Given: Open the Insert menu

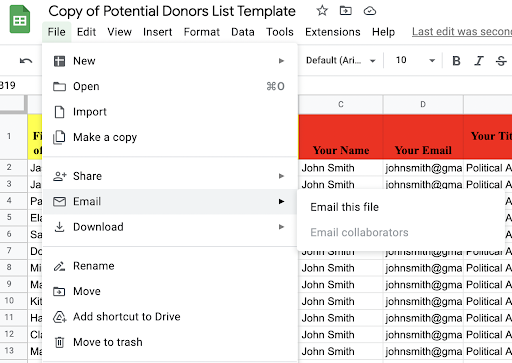Looking at the screenshot, I should tap(157, 32).
